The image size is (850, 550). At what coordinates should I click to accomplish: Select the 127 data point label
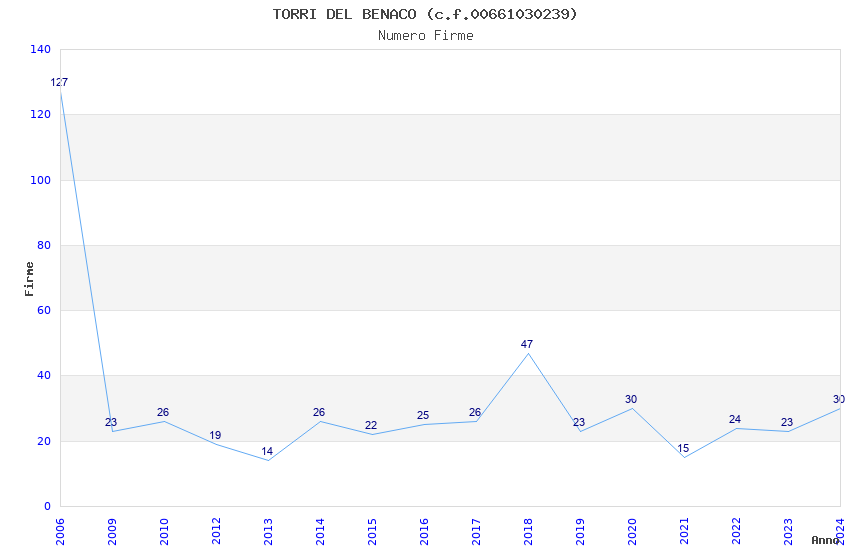(59, 82)
